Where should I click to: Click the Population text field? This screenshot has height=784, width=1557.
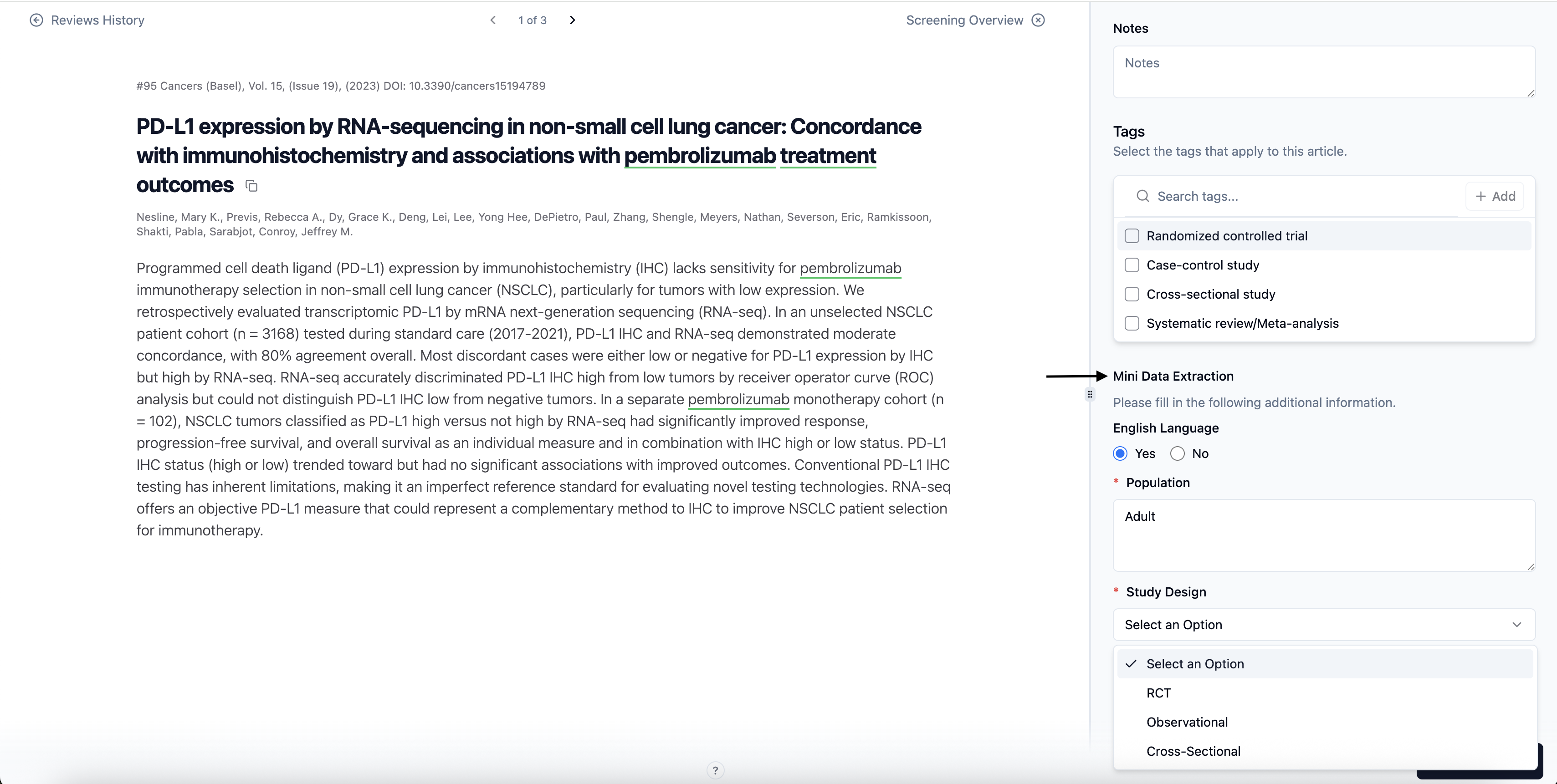click(x=1324, y=535)
